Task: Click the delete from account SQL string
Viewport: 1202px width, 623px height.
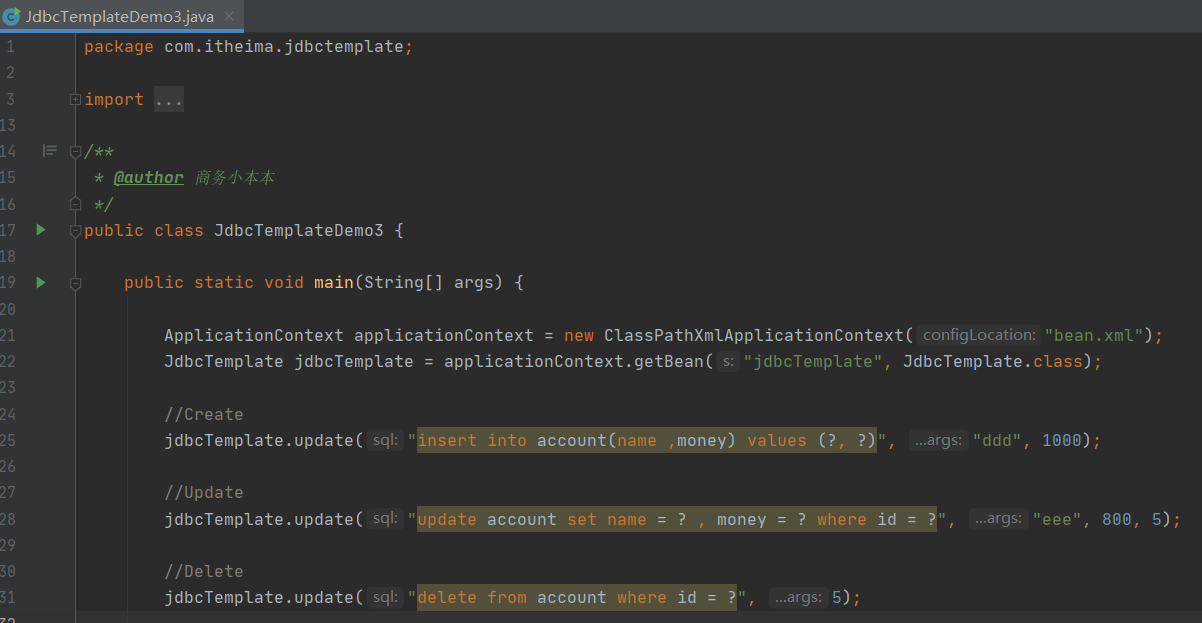Action: (x=577, y=597)
